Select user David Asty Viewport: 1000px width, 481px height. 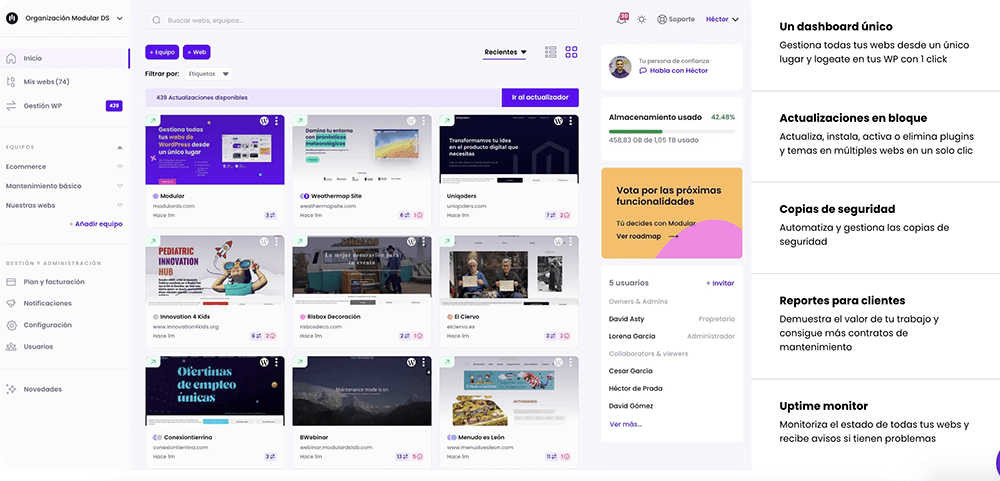[x=626, y=319]
